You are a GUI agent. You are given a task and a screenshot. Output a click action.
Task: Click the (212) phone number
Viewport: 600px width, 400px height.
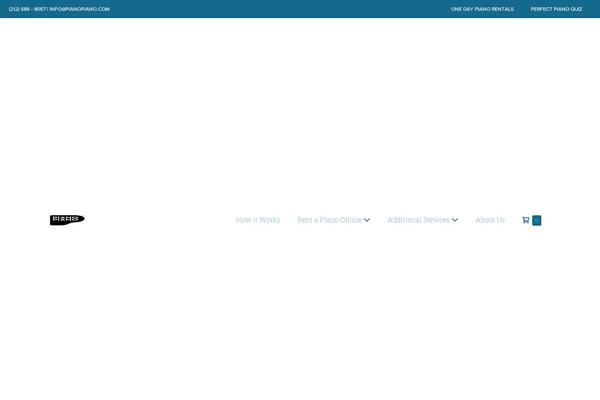click(x=27, y=9)
